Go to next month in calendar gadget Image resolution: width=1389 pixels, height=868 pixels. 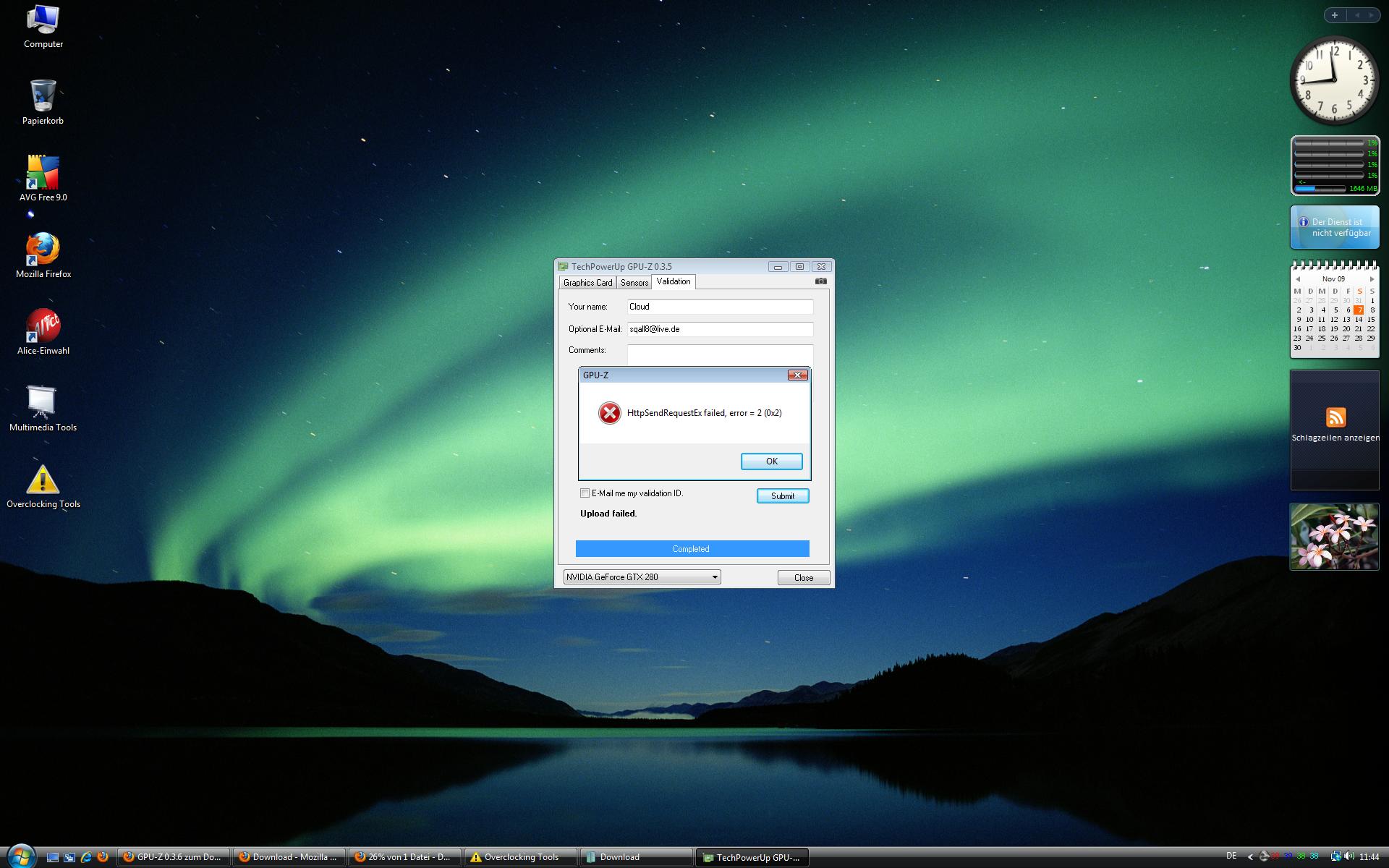tap(1372, 279)
